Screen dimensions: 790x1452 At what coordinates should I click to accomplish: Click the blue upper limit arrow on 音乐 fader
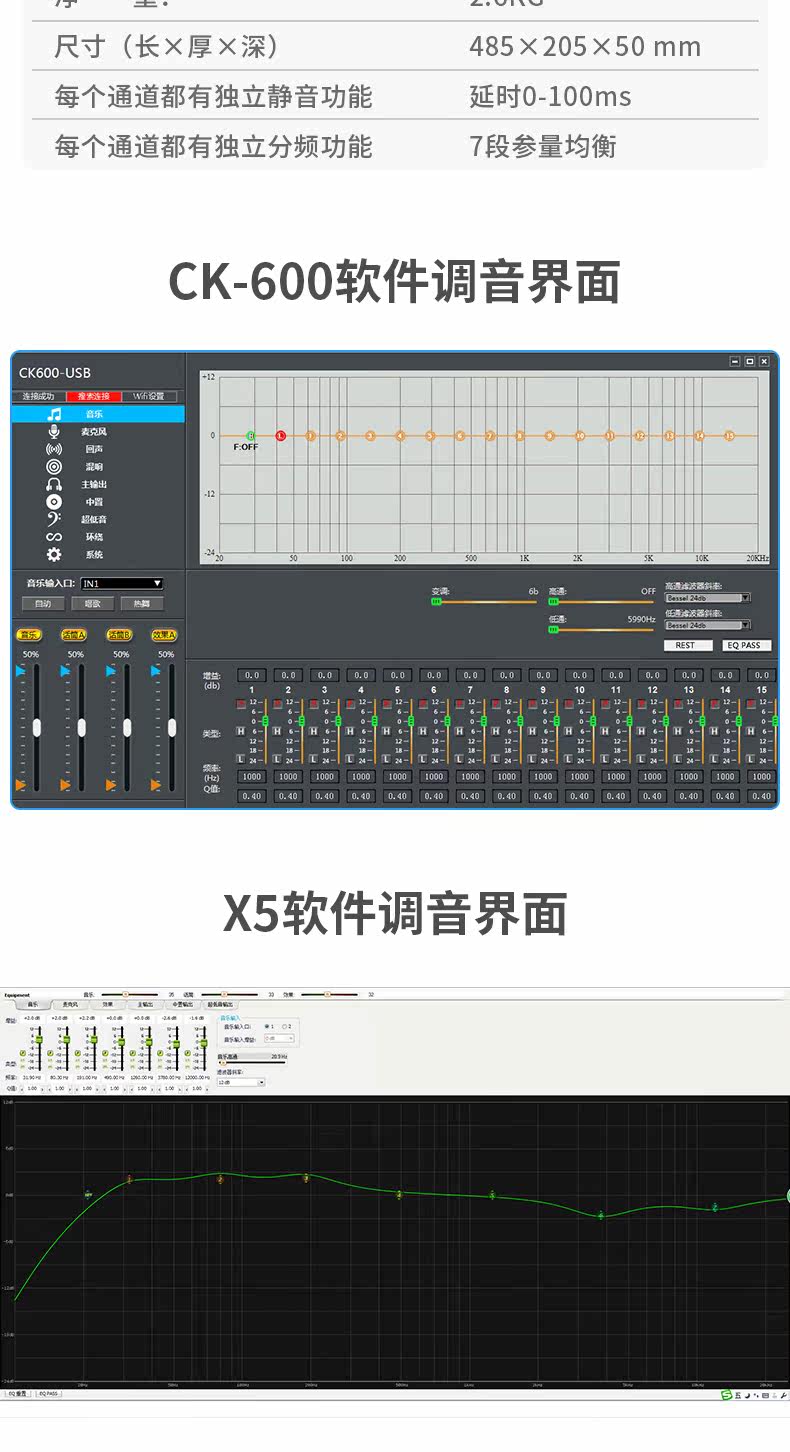(x=20, y=672)
